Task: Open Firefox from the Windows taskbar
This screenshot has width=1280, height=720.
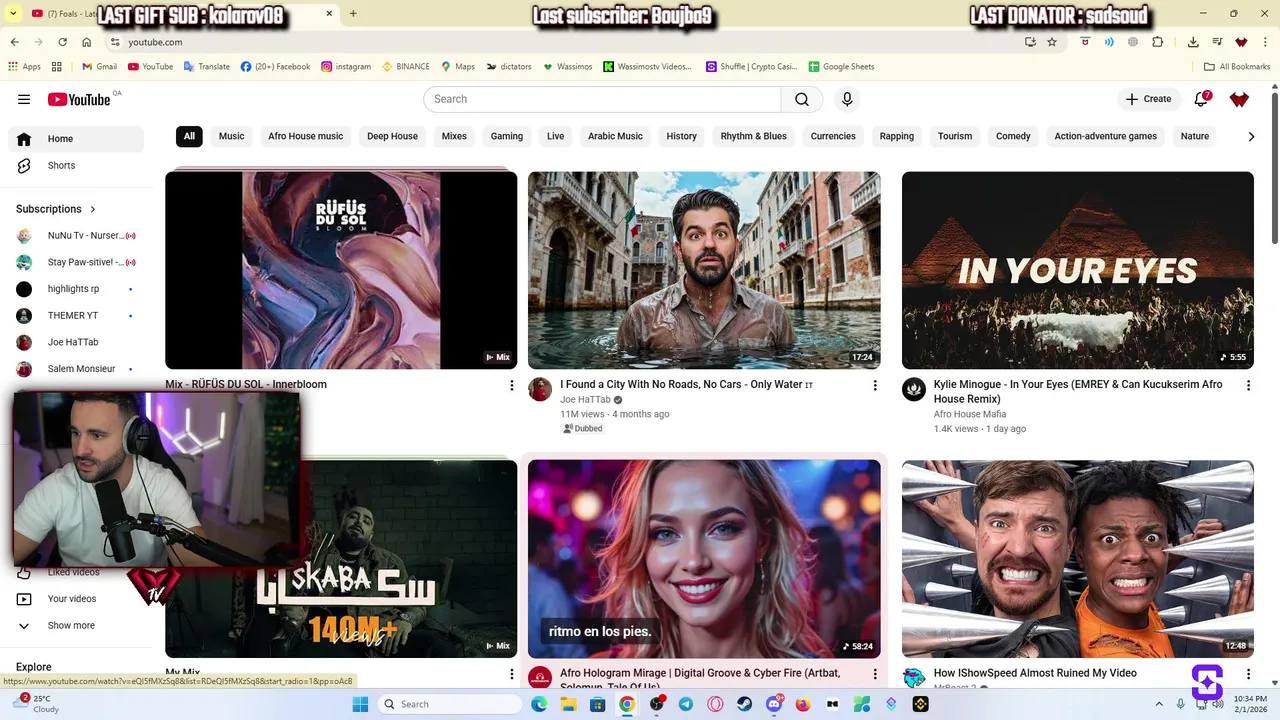Action: pyautogui.click(x=803, y=704)
